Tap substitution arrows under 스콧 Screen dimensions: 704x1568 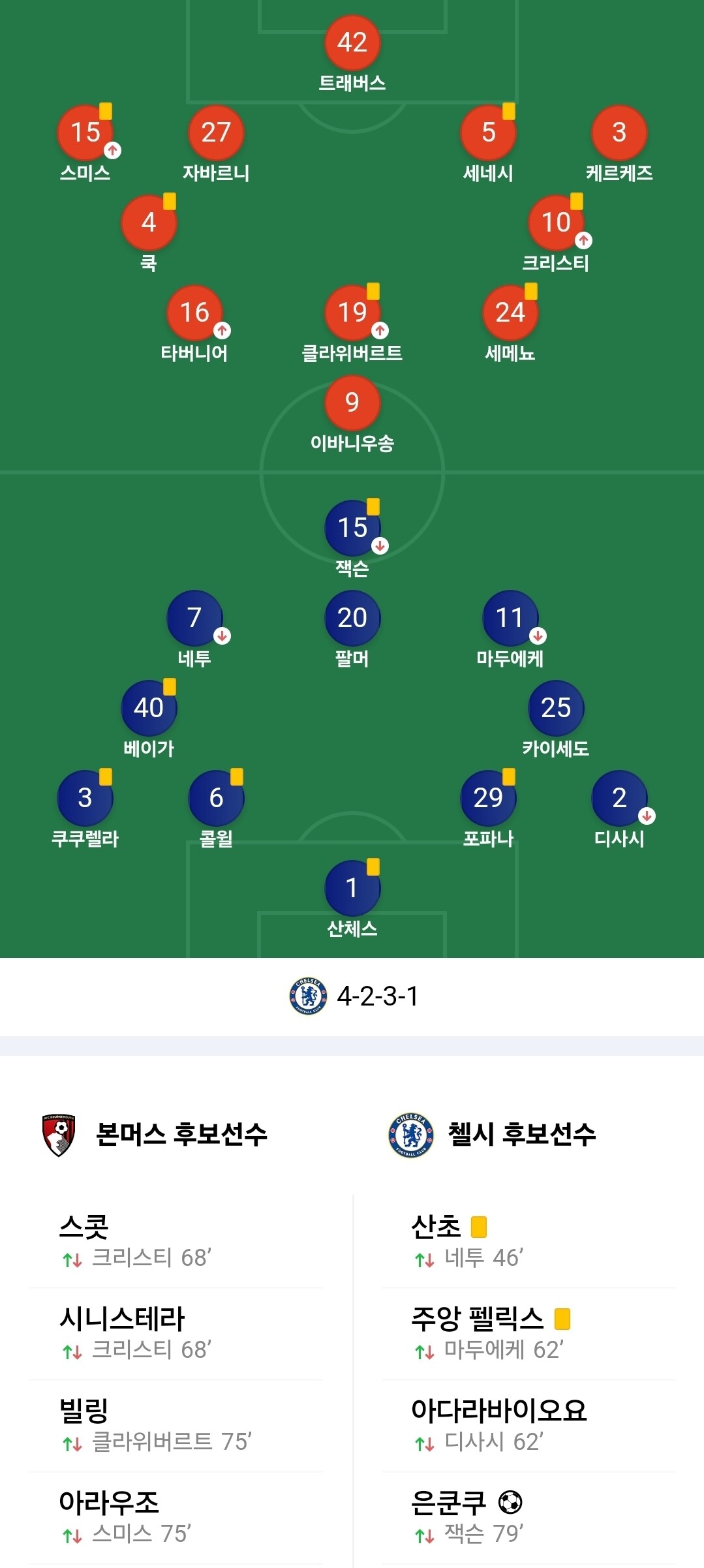(x=72, y=1259)
